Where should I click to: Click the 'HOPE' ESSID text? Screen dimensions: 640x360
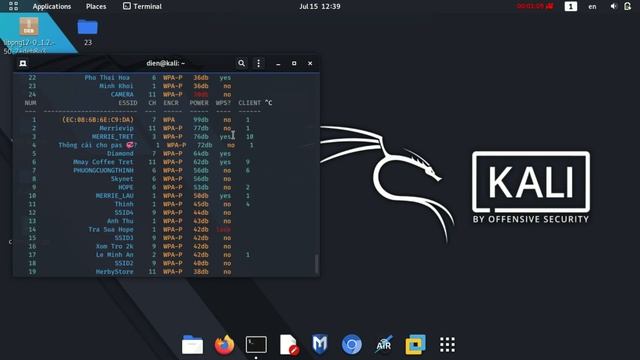125,187
